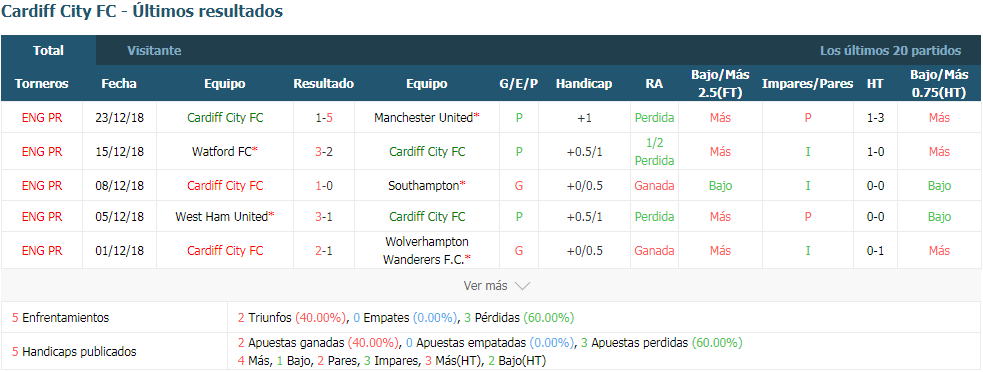Click the Handicap column header
983x372 pixels.
click(x=584, y=84)
